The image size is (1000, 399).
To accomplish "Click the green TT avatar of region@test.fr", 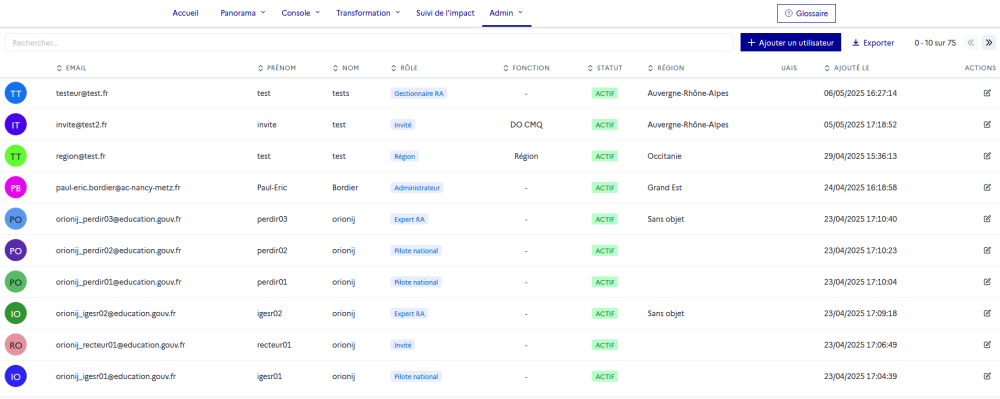I will click(x=15, y=156).
